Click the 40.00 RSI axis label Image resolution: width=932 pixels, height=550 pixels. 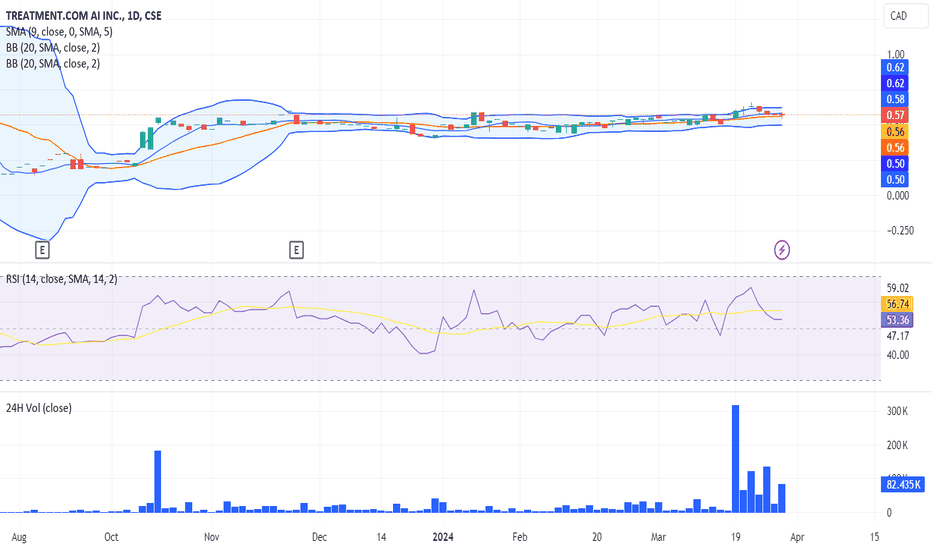(898, 355)
